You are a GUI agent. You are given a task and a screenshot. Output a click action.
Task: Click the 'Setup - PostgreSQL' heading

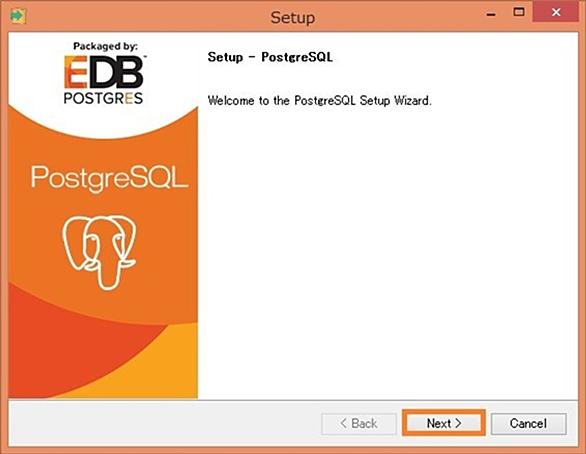pyautogui.click(x=270, y=57)
